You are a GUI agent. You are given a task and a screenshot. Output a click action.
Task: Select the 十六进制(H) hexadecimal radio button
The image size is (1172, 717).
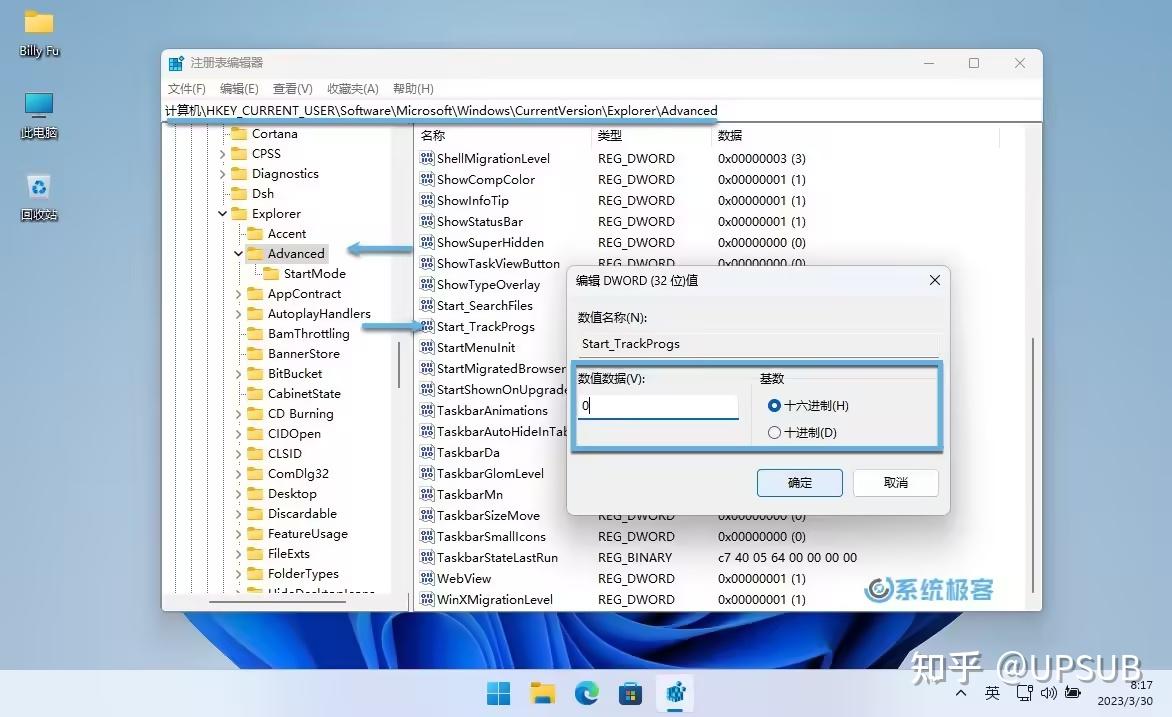click(774, 405)
